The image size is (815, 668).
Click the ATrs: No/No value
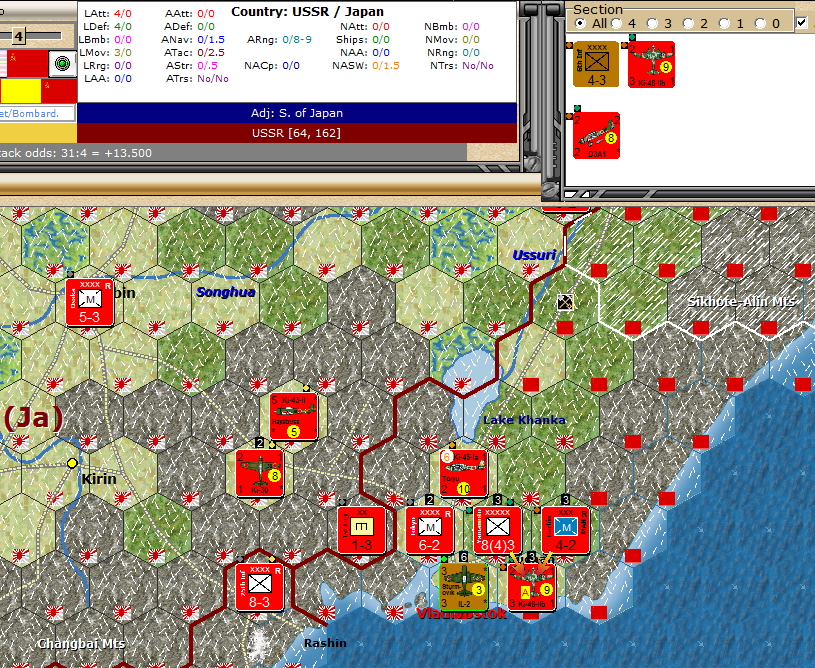point(213,78)
